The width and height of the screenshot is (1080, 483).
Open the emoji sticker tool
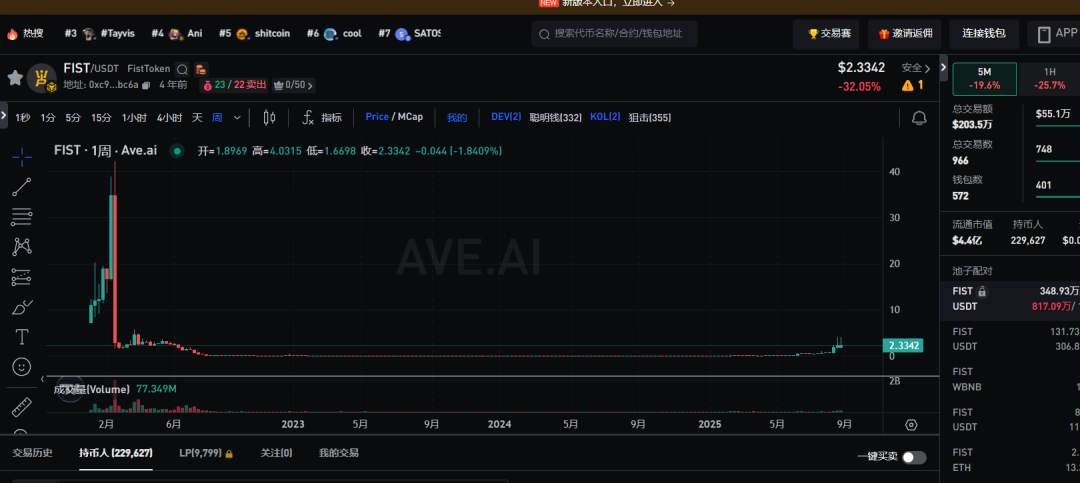pos(21,367)
